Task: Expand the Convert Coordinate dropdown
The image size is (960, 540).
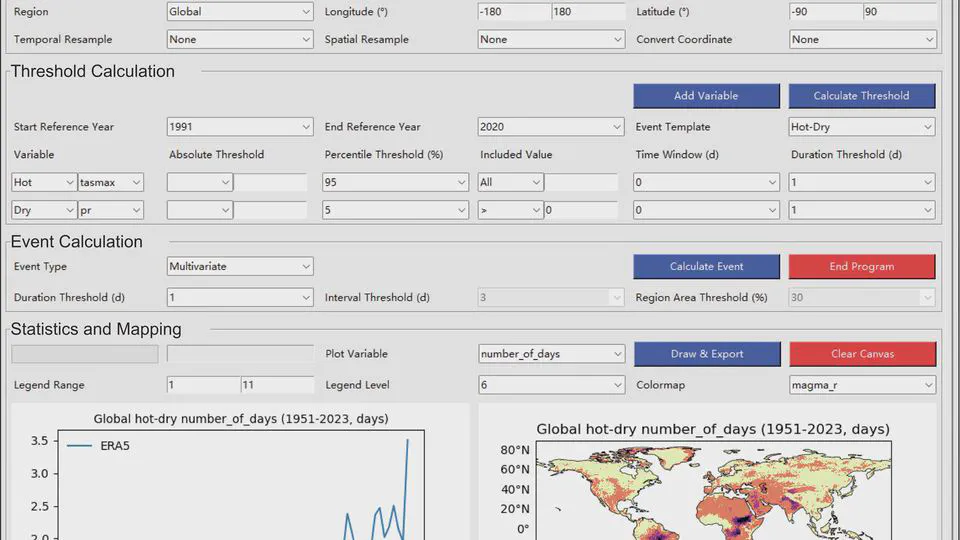Action: tap(862, 40)
